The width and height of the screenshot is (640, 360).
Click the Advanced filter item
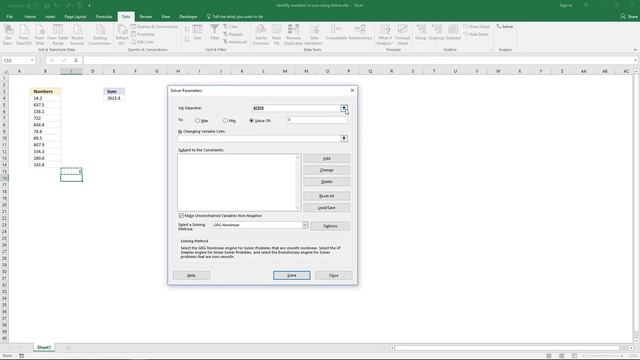(235, 42)
